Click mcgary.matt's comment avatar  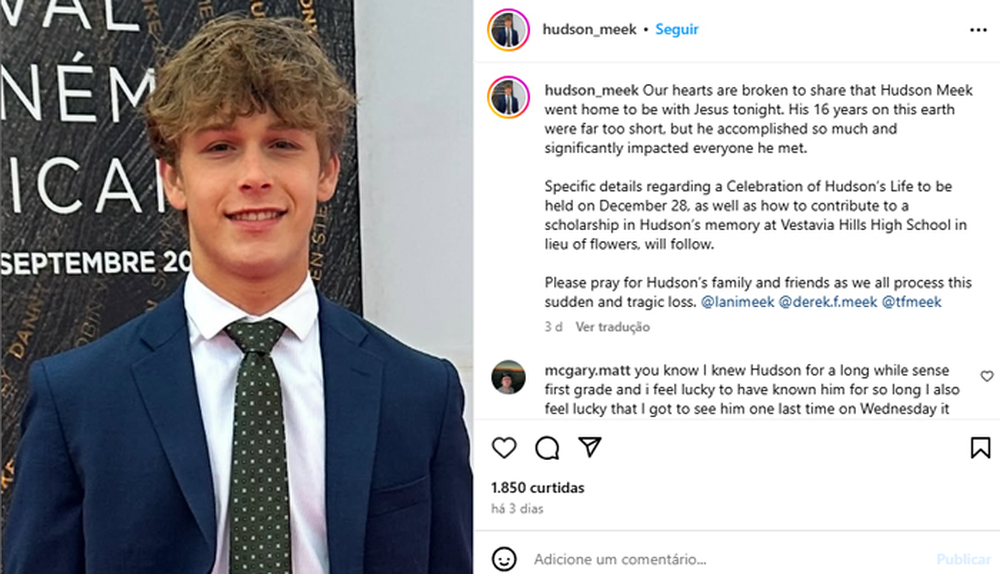(x=508, y=377)
